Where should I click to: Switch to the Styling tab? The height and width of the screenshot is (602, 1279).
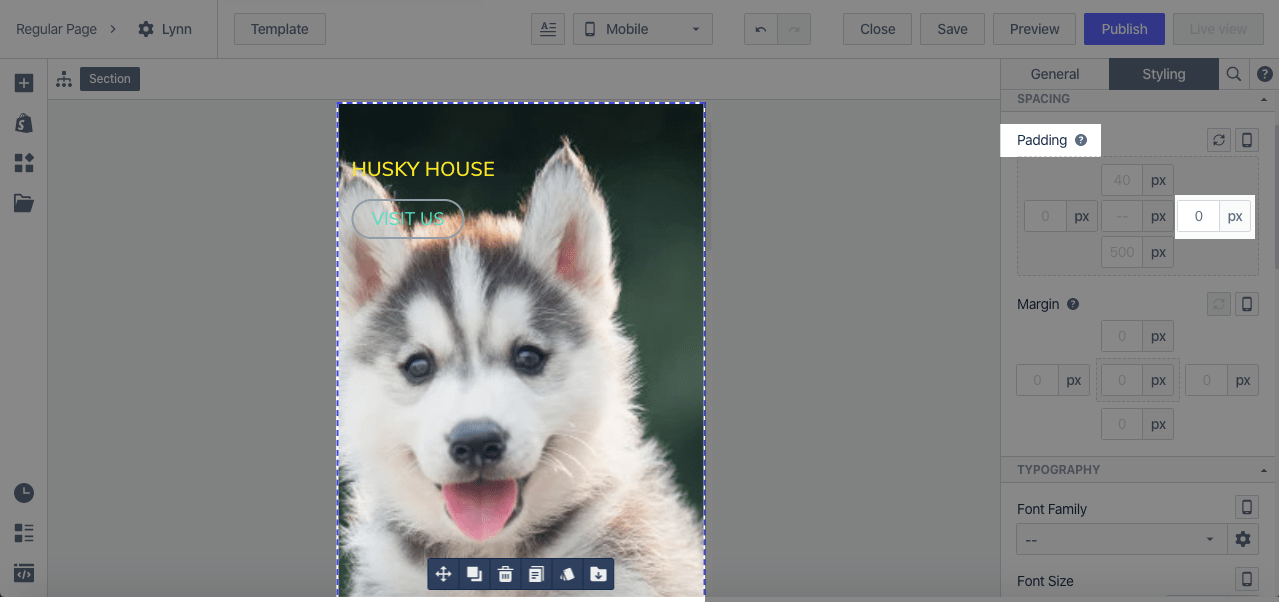(1164, 74)
